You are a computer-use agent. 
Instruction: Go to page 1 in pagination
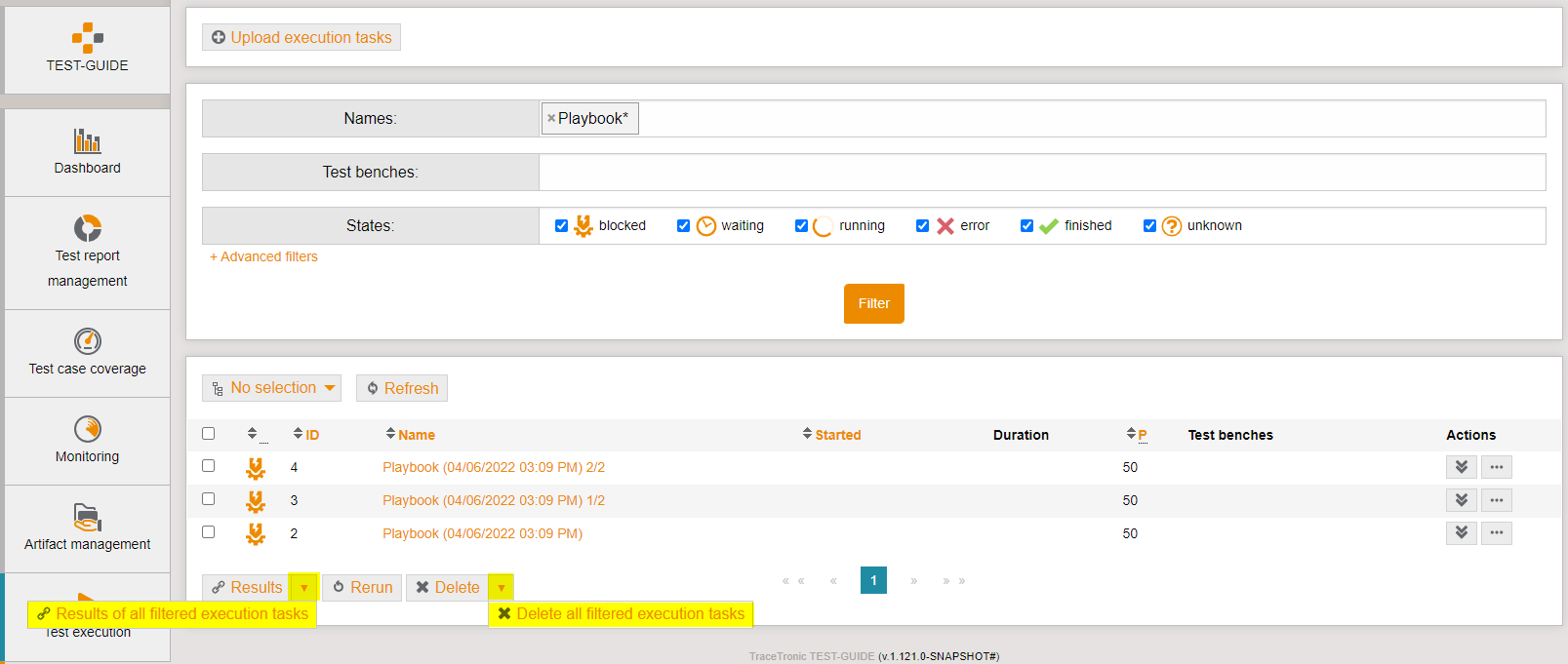[873, 580]
